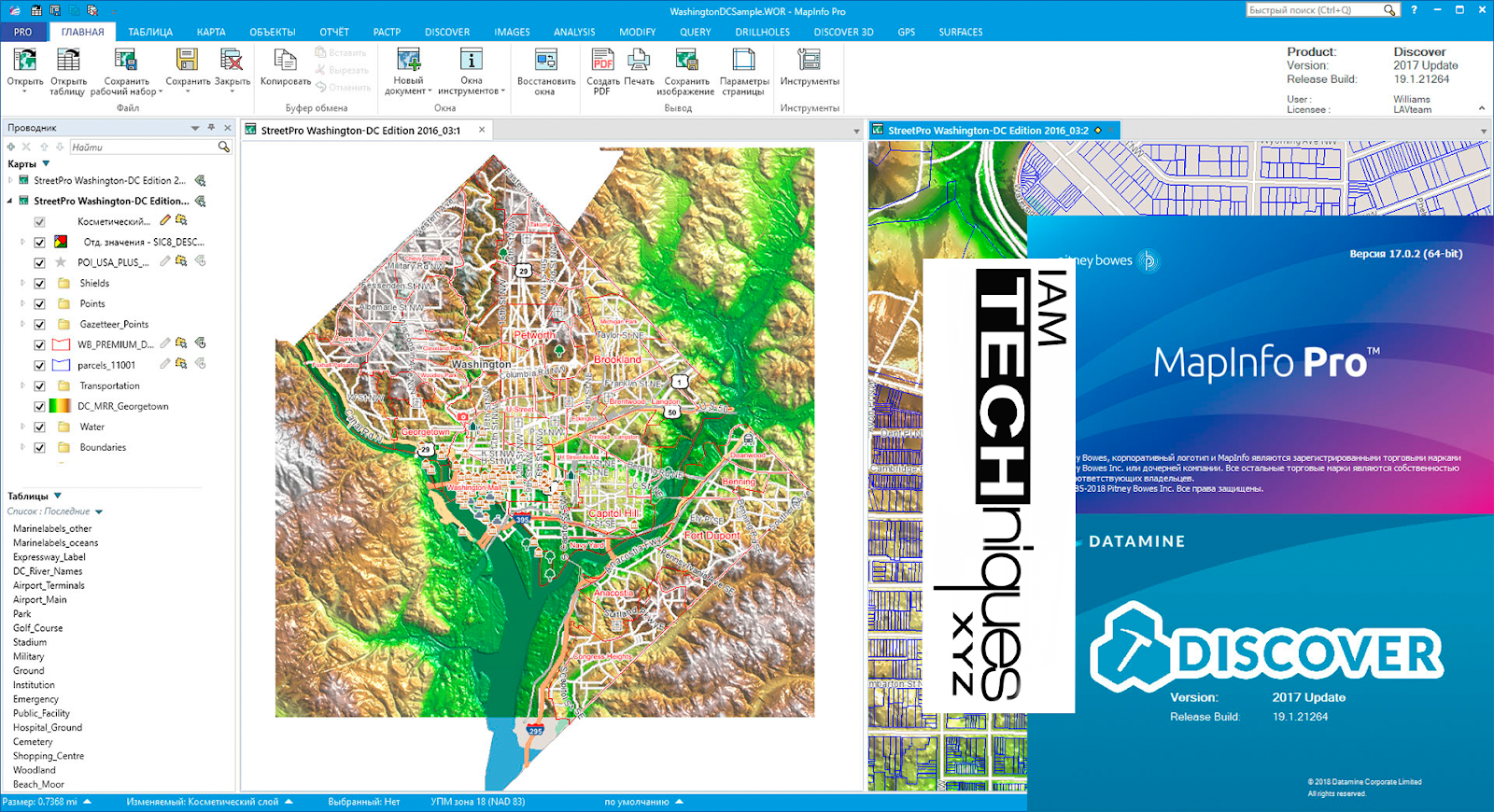Open Параметры страницы icon
This screenshot has height=812, width=1494.
click(x=744, y=60)
